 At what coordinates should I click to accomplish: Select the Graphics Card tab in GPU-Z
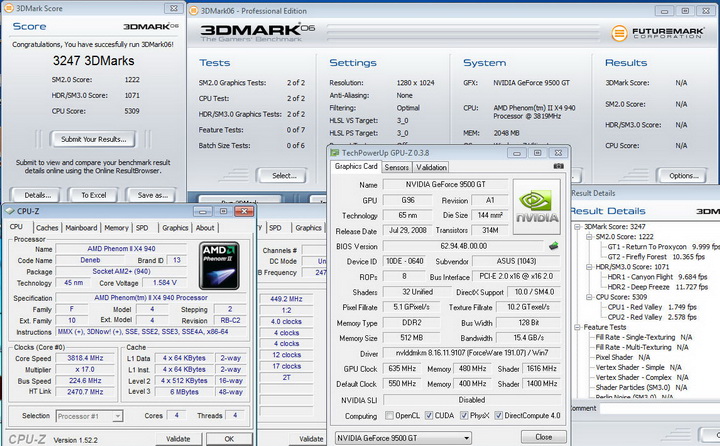[356, 166]
